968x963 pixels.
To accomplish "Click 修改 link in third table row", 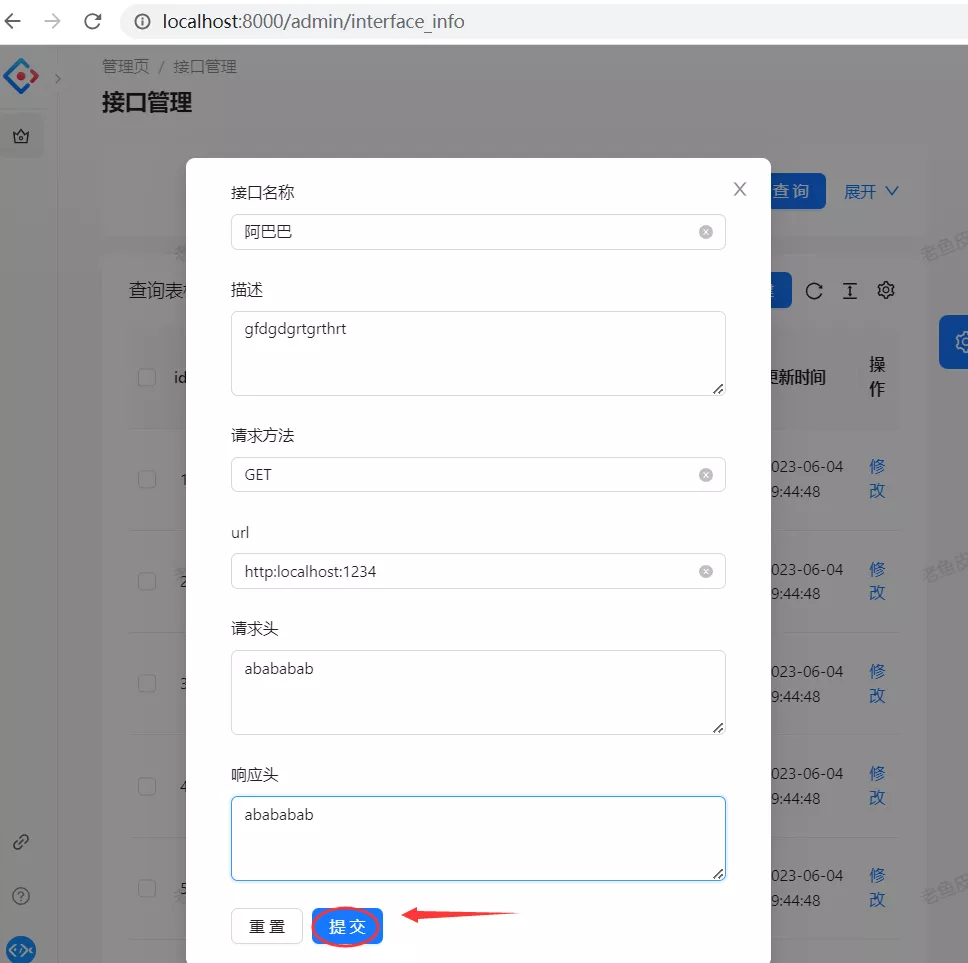I will tap(877, 683).
